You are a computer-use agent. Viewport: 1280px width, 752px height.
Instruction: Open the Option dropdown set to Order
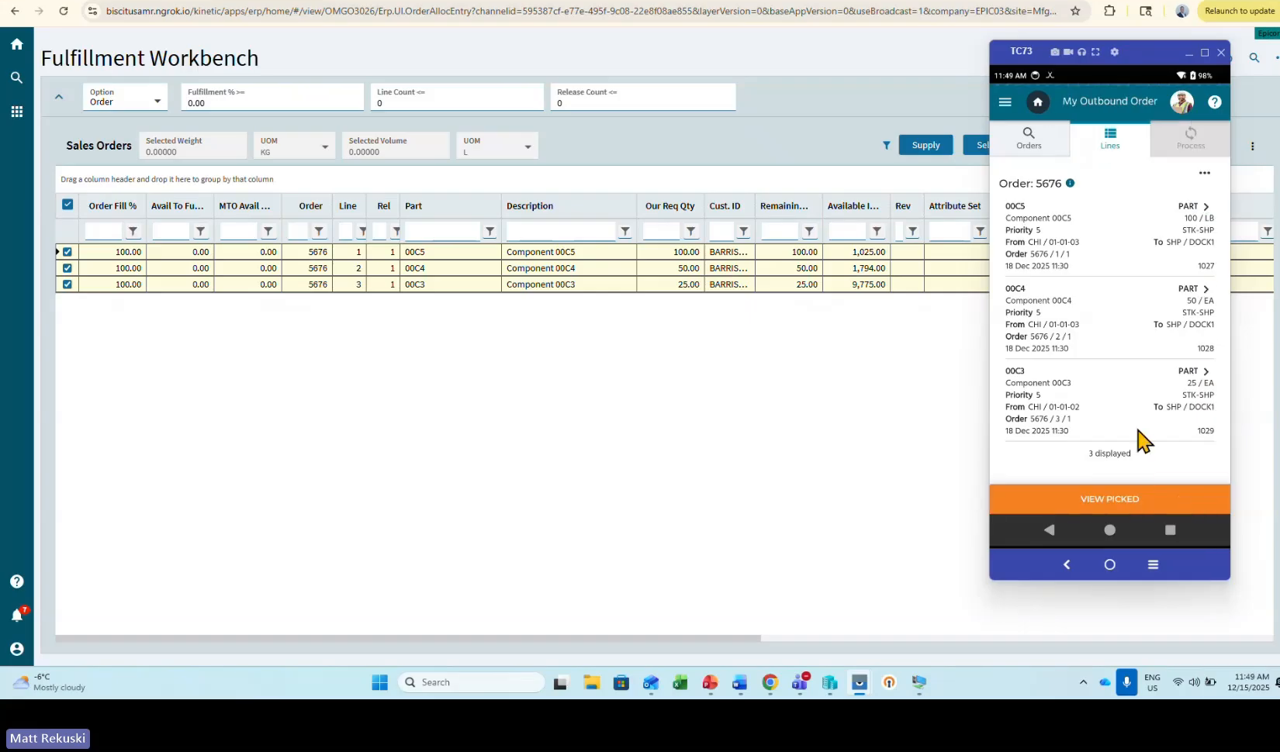coord(125,97)
